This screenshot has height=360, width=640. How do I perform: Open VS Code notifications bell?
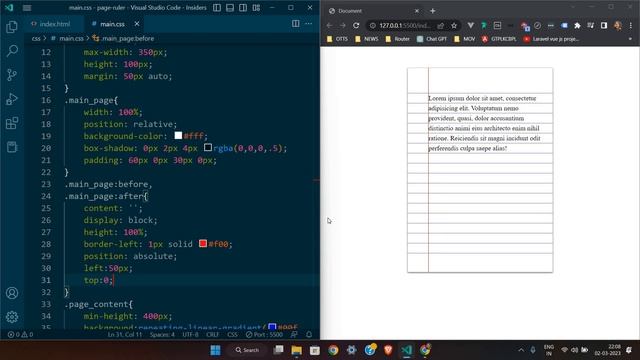pos(309,335)
